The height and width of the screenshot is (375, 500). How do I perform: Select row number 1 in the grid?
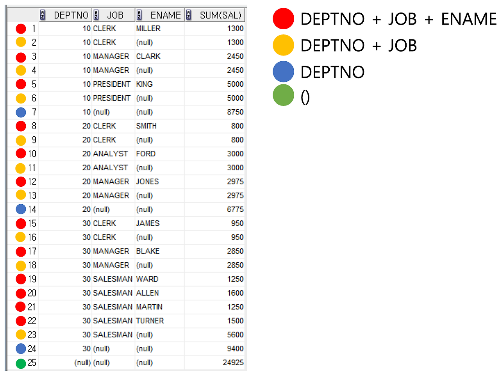[34, 29]
